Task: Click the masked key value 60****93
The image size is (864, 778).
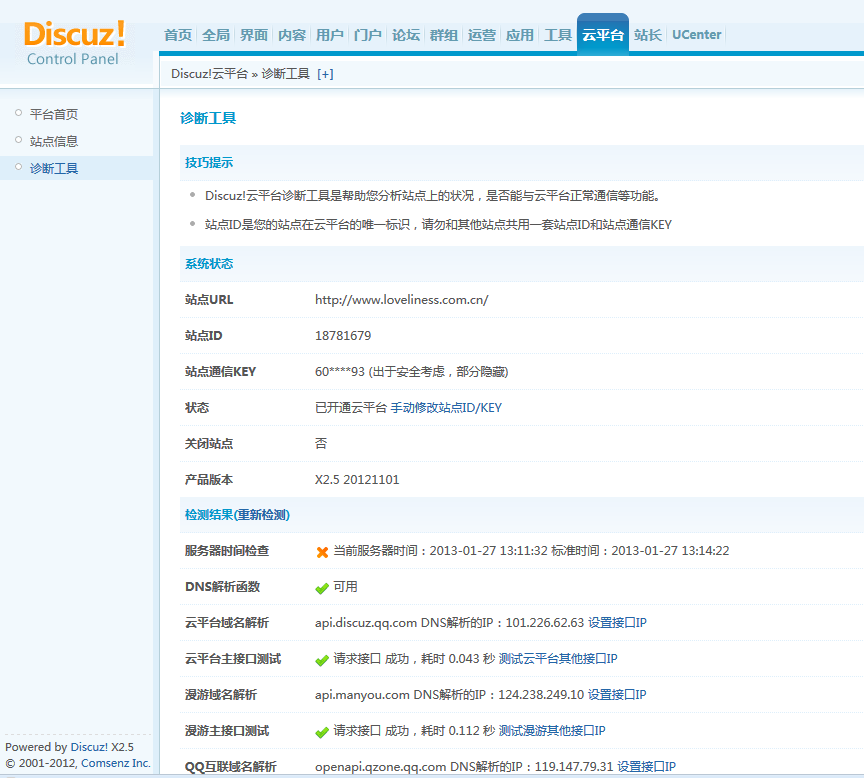Action: [339, 372]
